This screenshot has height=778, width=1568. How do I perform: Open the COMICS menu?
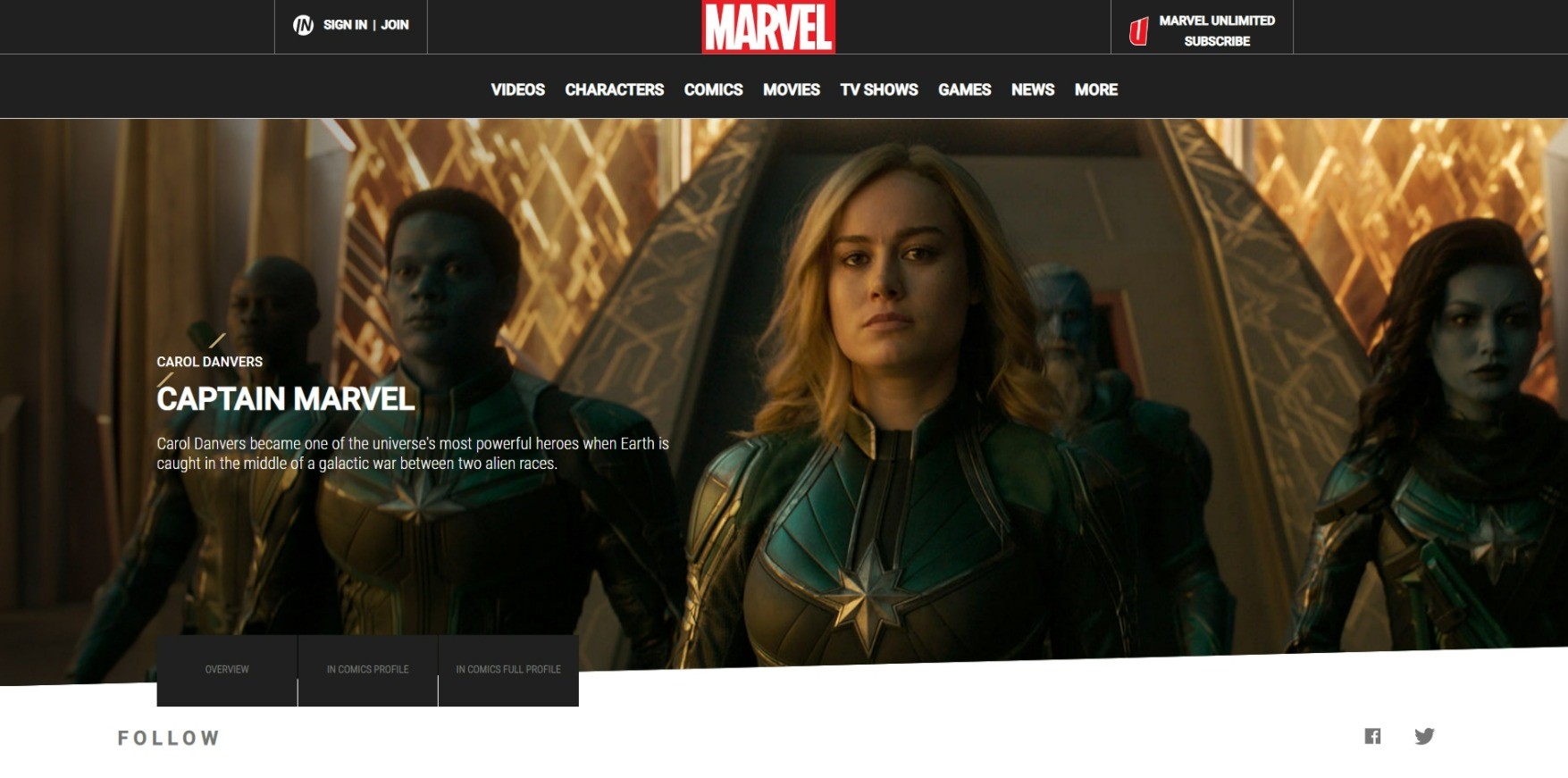(x=713, y=89)
